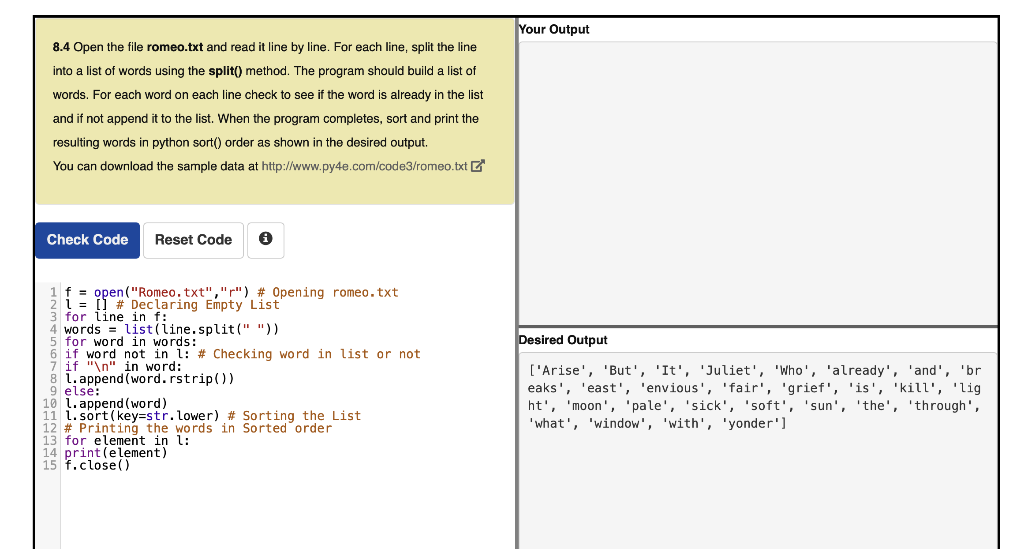The width and height of the screenshot is (1024, 549).
Task: Click the external link icon after romeo.txt
Action: coord(478,166)
